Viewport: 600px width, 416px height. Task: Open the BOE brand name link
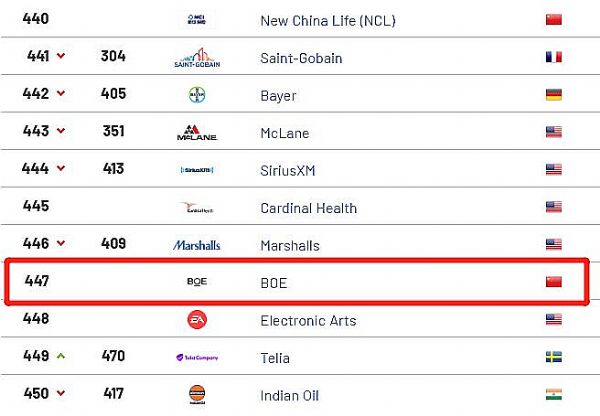point(273,283)
